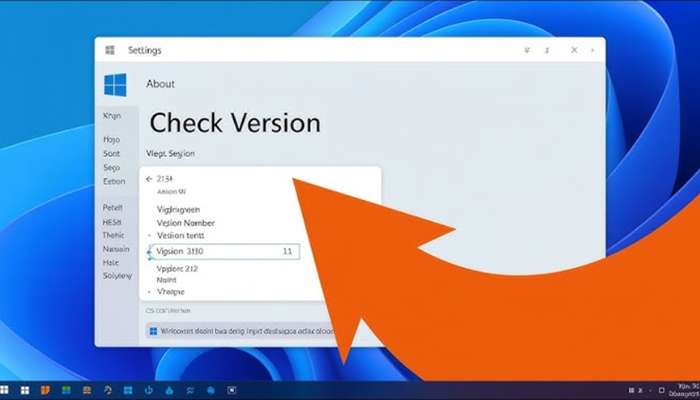Click the Windows info banner at panel bottom

[x=241, y=331]
